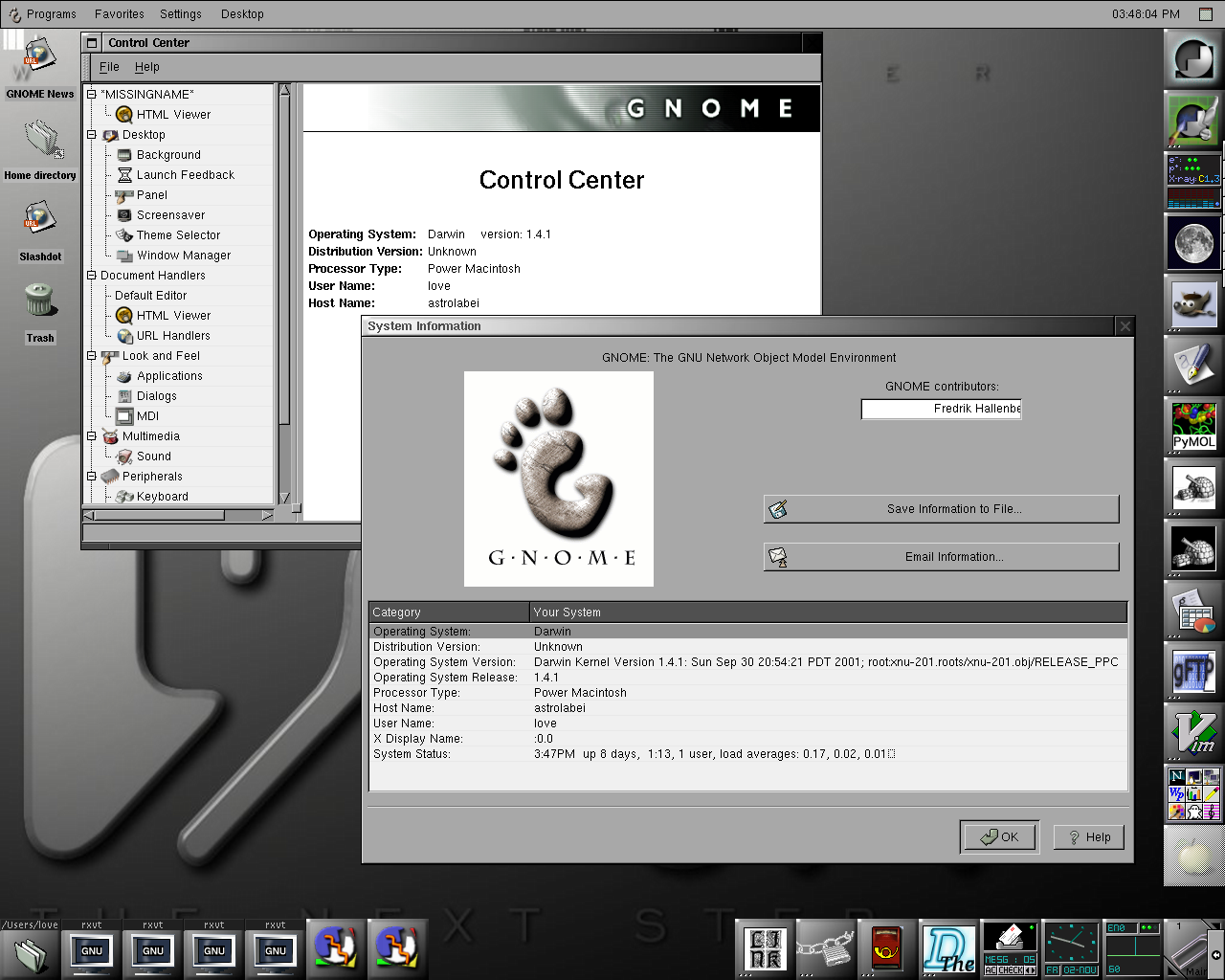Select Theme Selector in the tree

pyautogui.click(x=178, y=235)
